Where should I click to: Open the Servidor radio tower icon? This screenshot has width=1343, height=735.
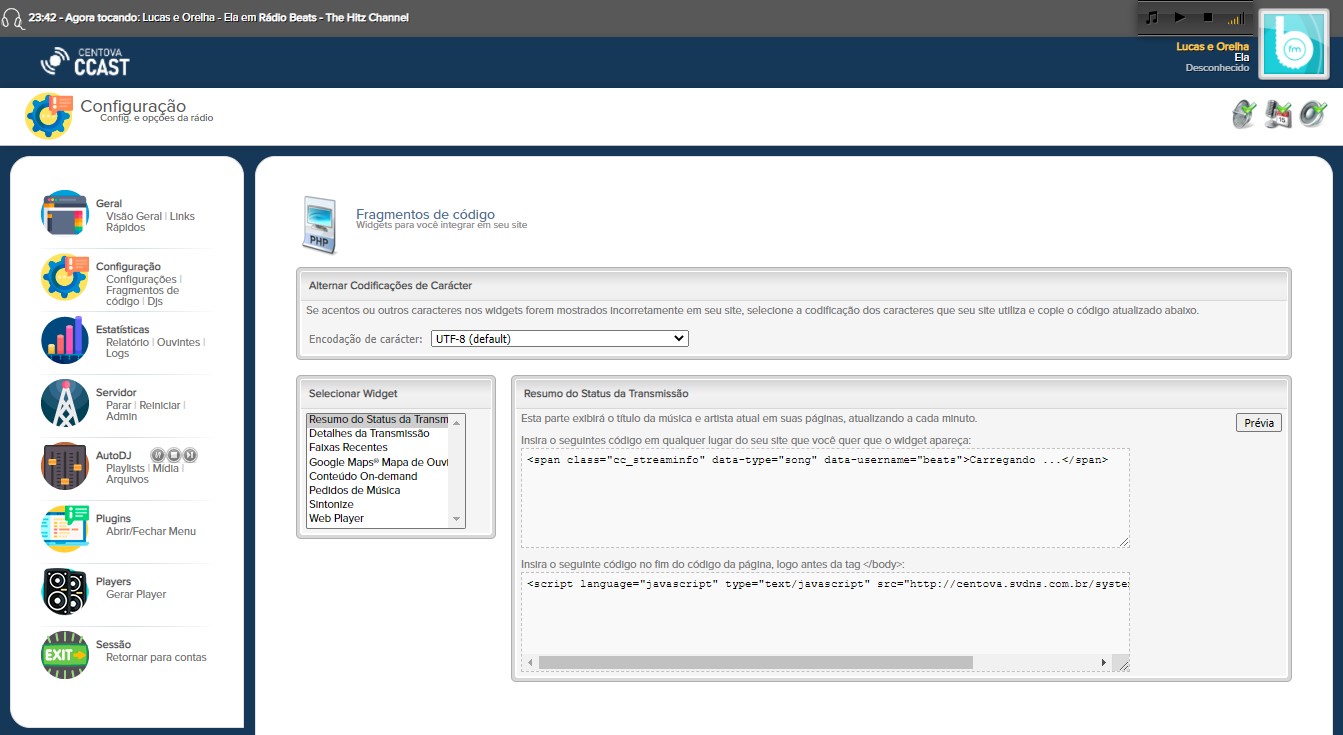65,403
